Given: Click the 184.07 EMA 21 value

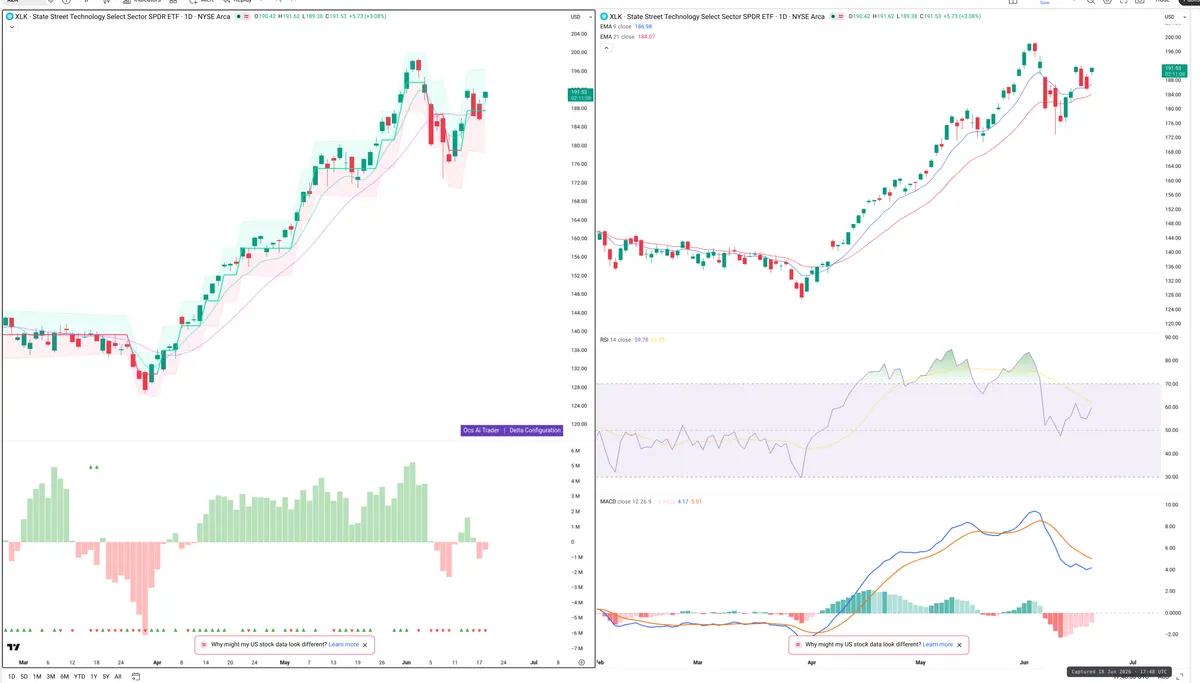Looking at the screenshot, I should coord(646,37).
